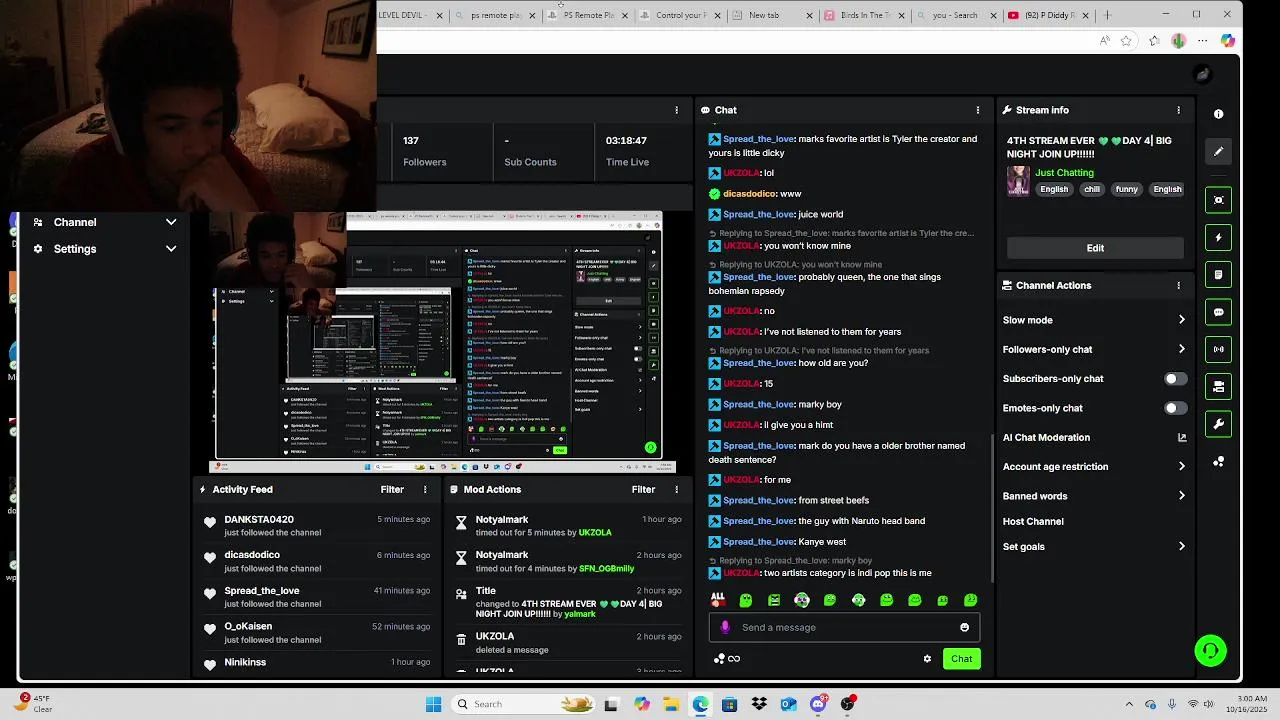Click the lightning bolt sidebar icon
This screenshot has height=720, width=1280.
[x=1218, y=238]
